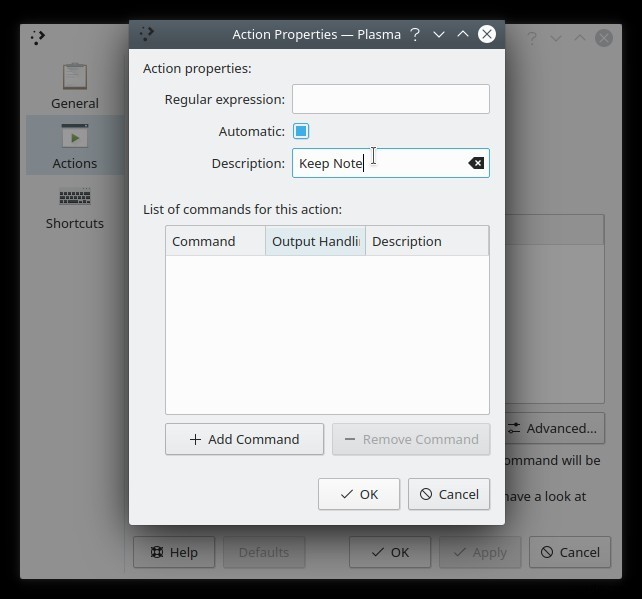
Task: Click the disabled Remove Command button
Action: [x=411, y=439]
